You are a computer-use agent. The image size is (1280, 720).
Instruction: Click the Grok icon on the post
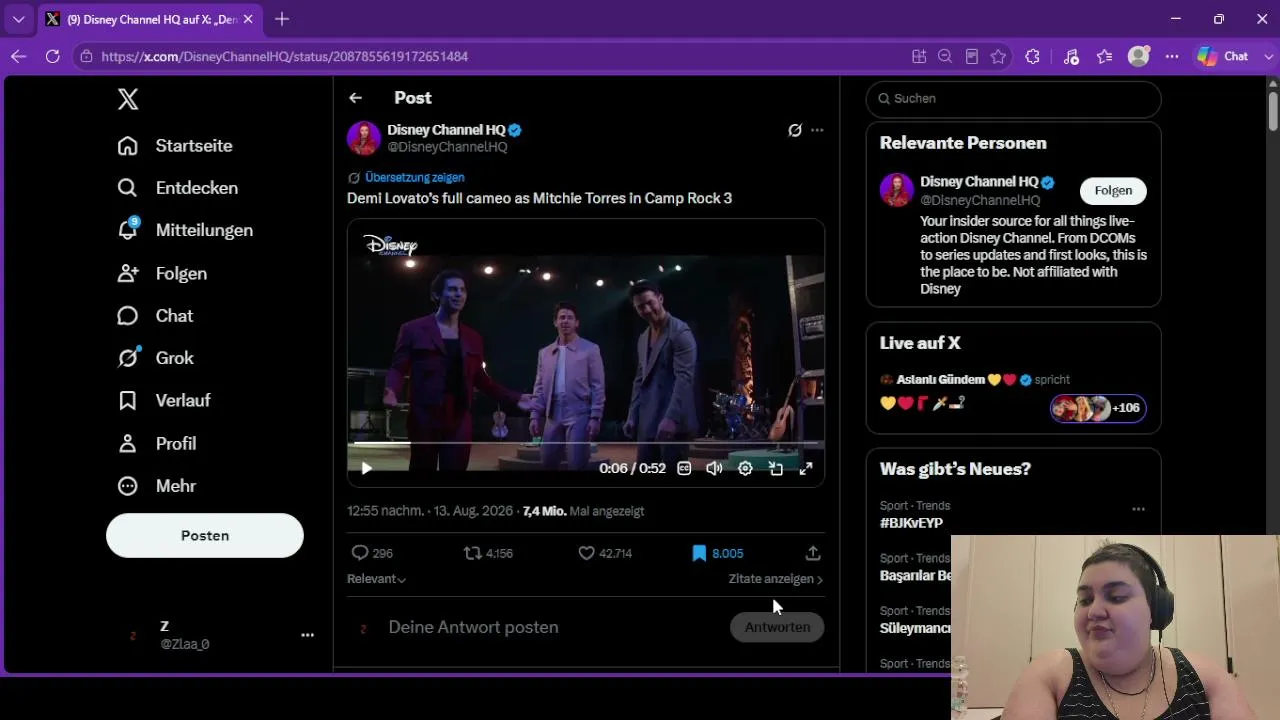(x=795, y=130)
